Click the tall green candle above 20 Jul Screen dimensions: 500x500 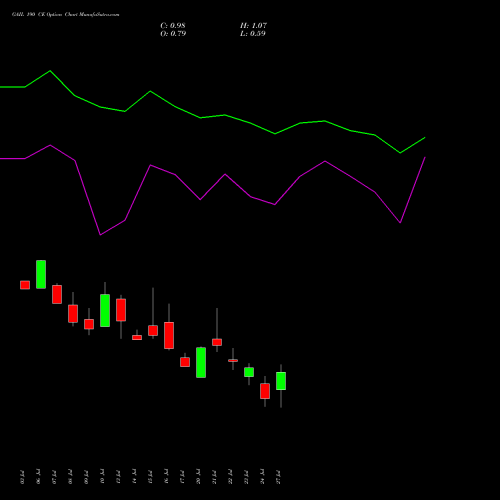(201, 362)
